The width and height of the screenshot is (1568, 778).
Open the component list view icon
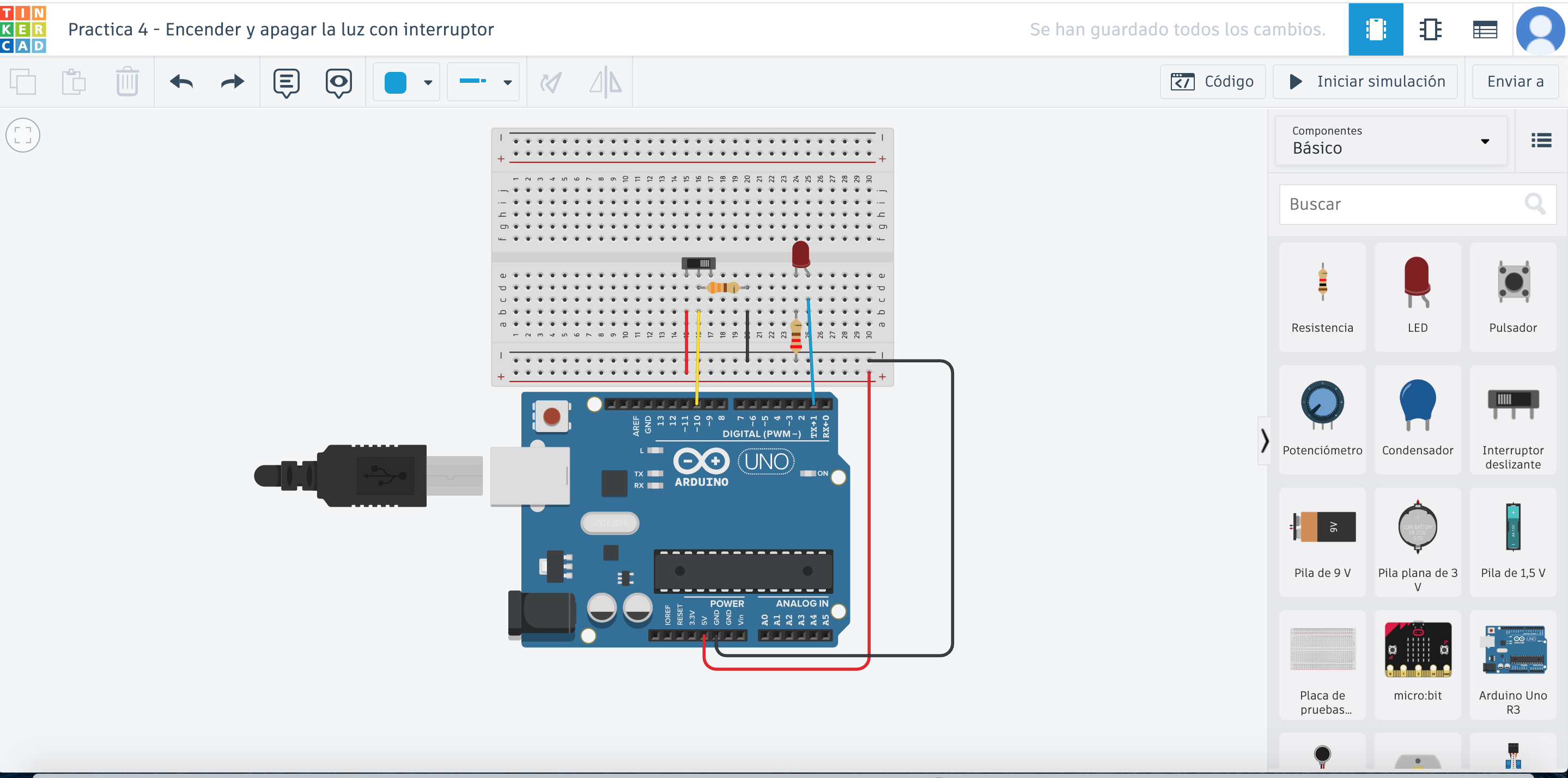pyautogui.click(x=1484, y=29)
